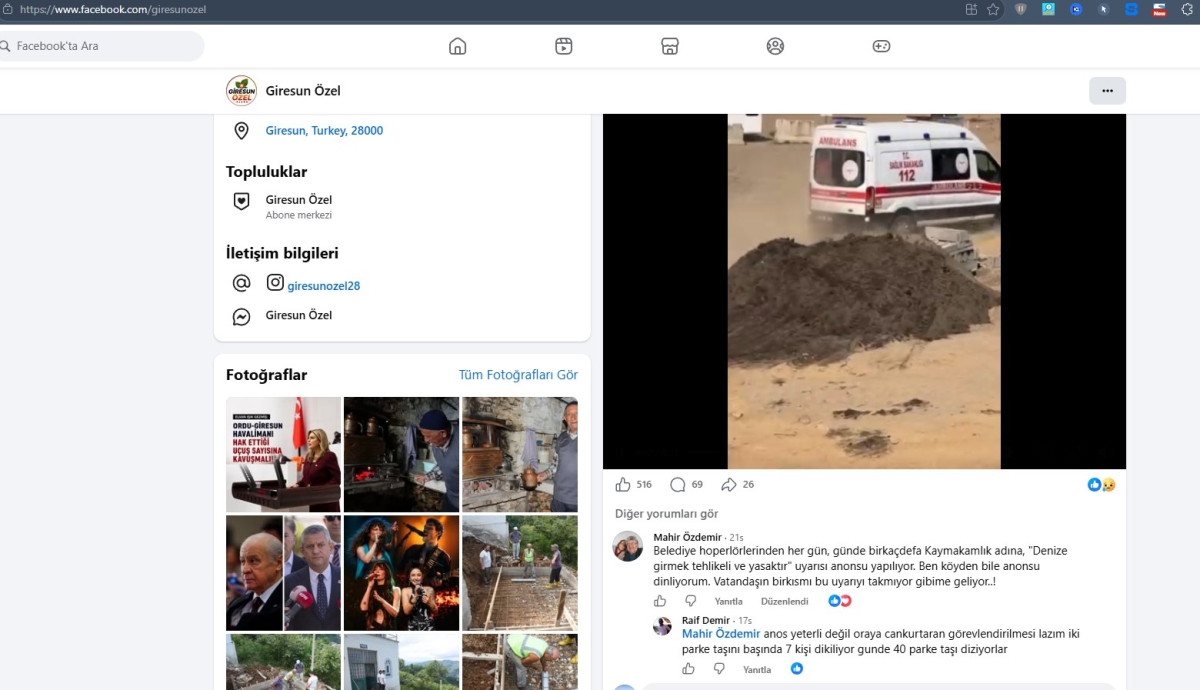Open the giresunozel28 Instagram link
This screenshot has height=690, width=1200.
pyautogui.click(x=324, y=286)
